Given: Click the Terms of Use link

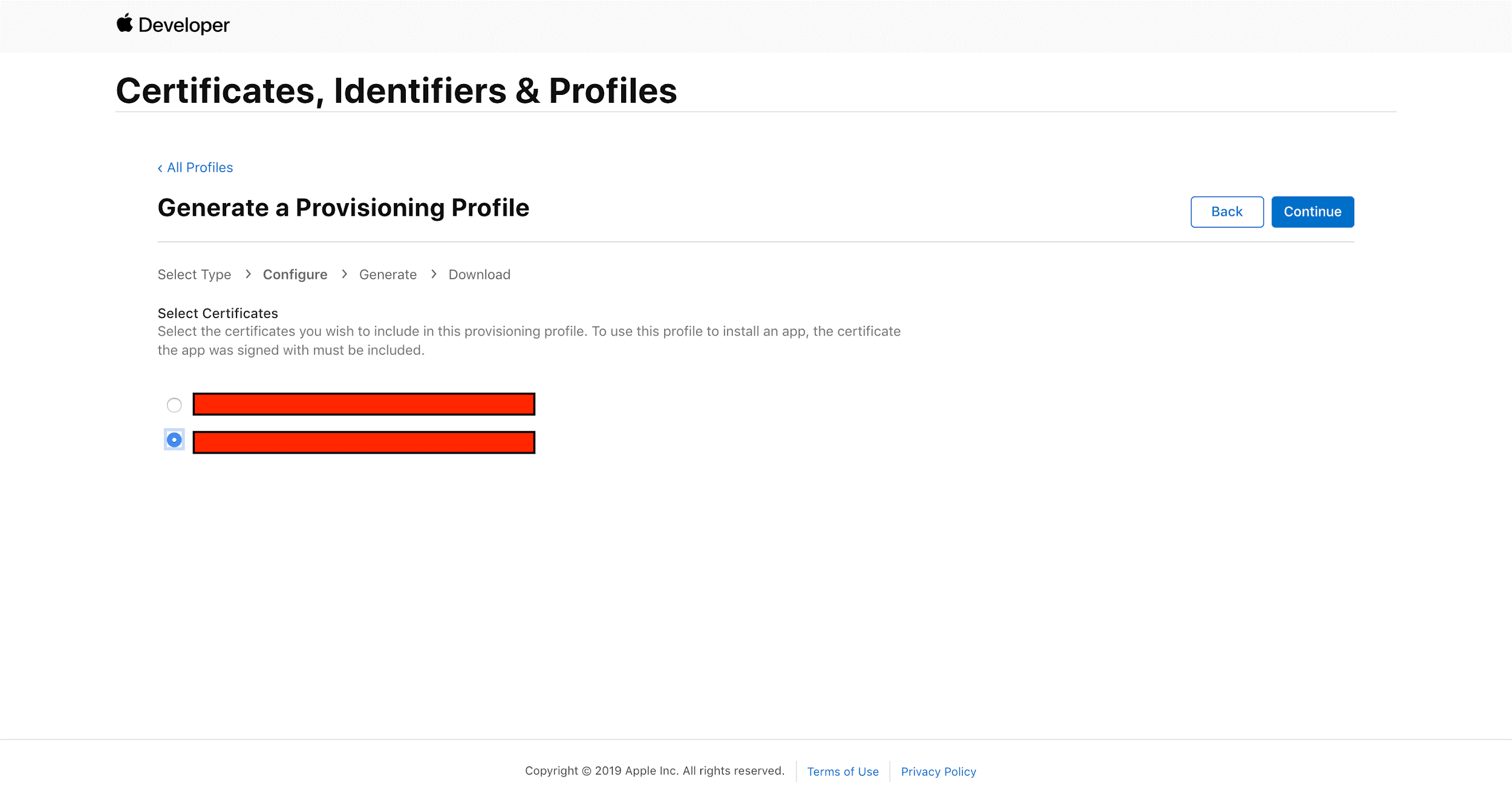Looking at the screenshot, I should pyautogui.click(x=843, y=771).
